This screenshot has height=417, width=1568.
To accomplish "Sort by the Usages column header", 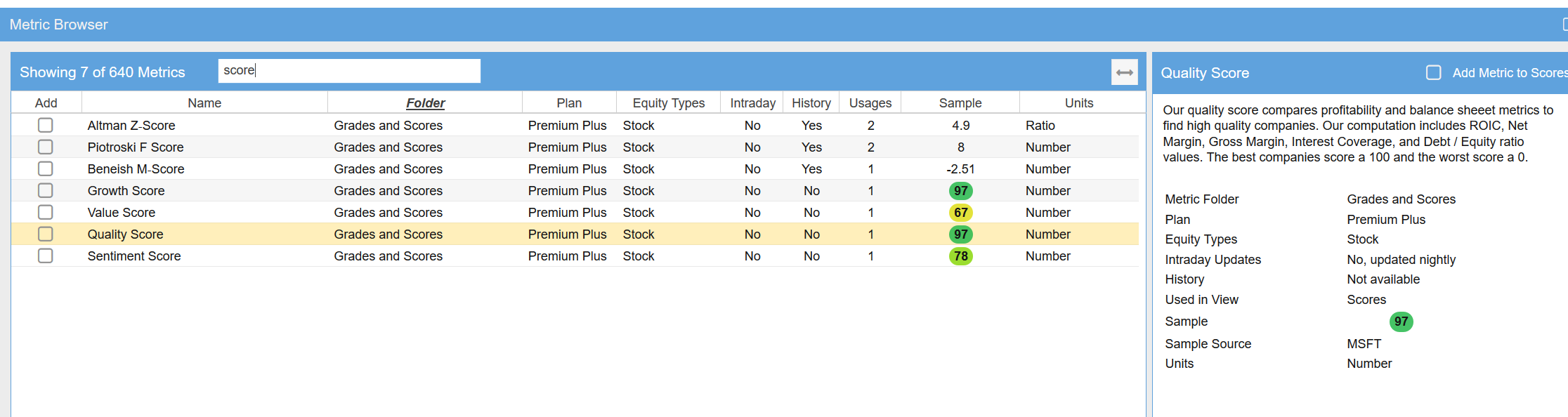I will pyautogui.click(x=870, y=103).
